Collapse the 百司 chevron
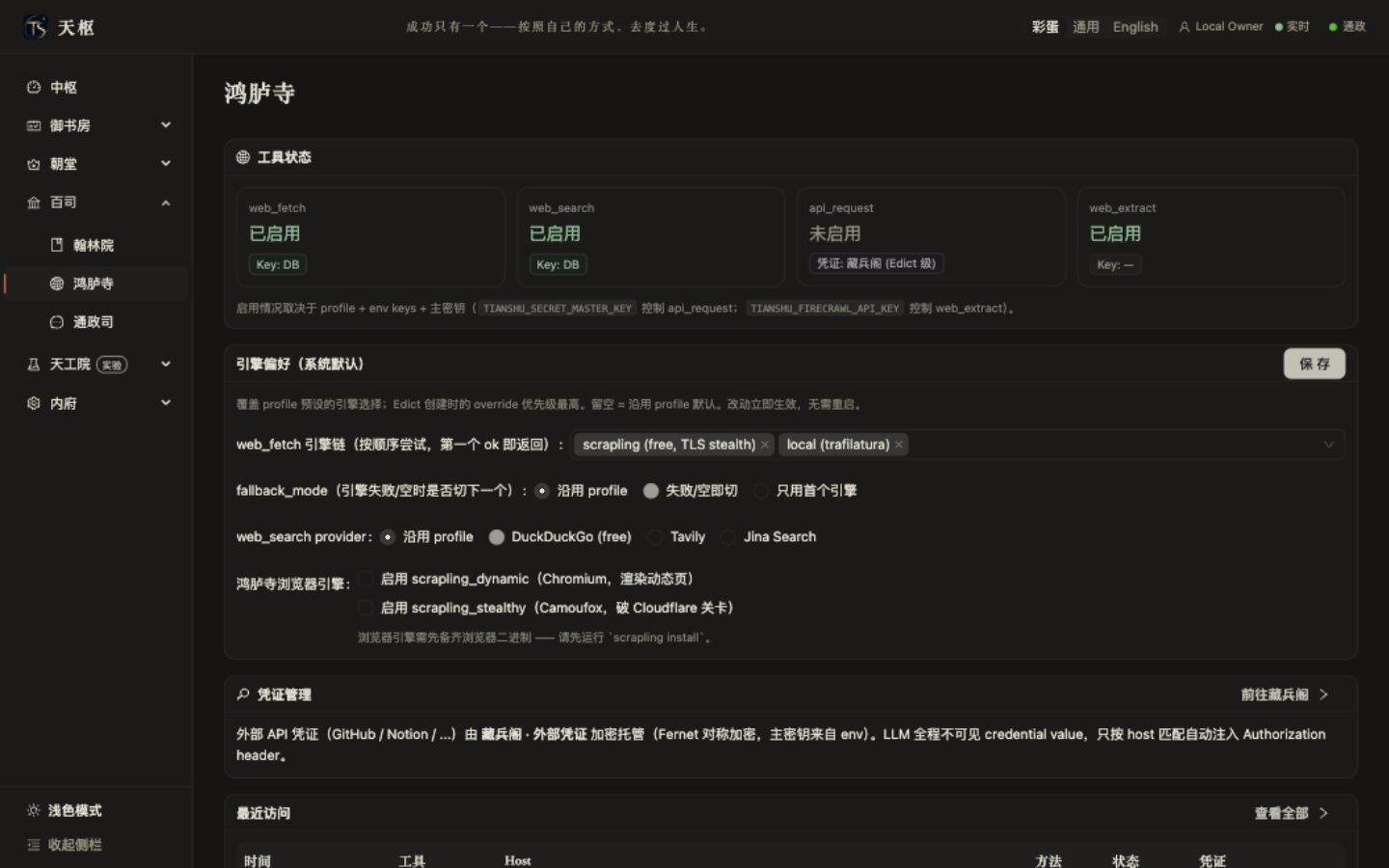The height and width of the screenshot is (868, 1389). click(x=166, y=203)
